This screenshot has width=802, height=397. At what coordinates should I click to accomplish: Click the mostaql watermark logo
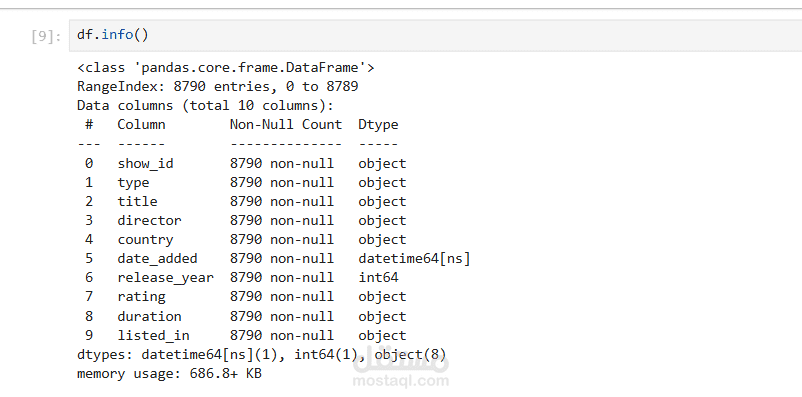coord(400,361)
